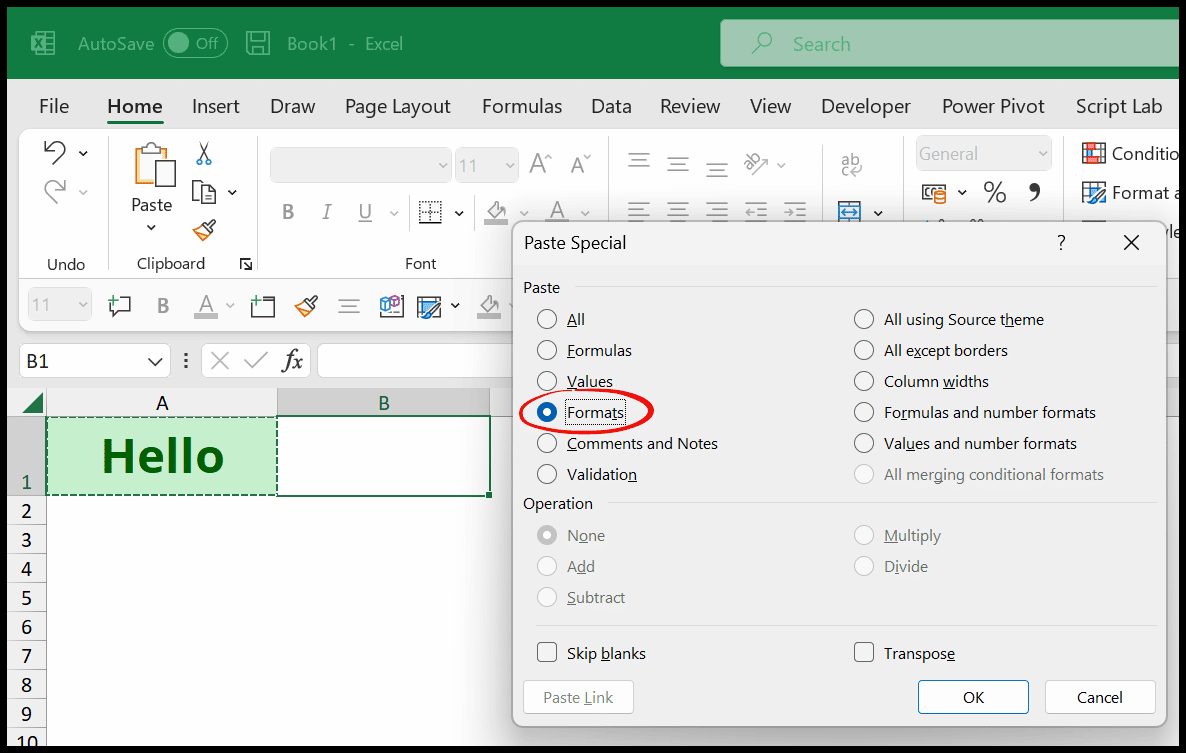The width and height of the screenshot is (1186, 753).
Task: Expand the borders dropdown arrow
Action: pyautogui.click(x=458, y=212)
